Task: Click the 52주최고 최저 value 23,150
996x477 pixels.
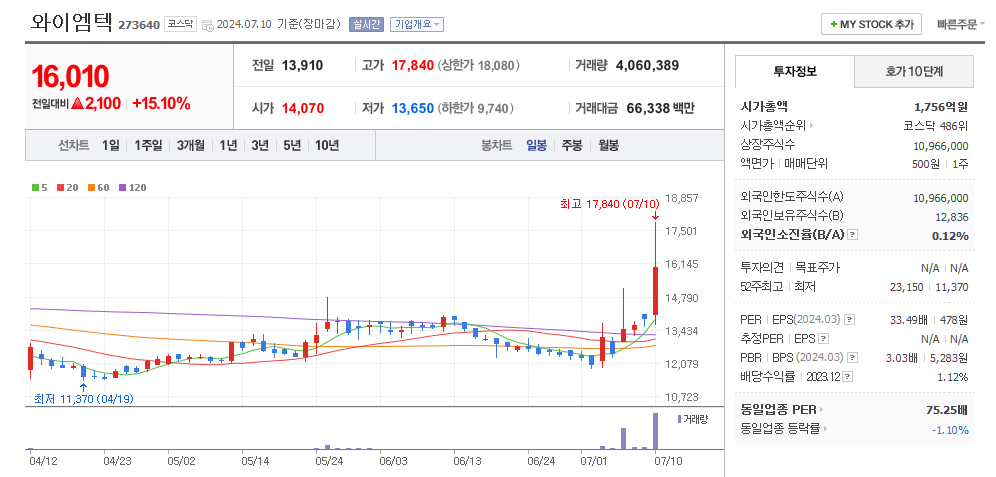Action: [908, 287]
